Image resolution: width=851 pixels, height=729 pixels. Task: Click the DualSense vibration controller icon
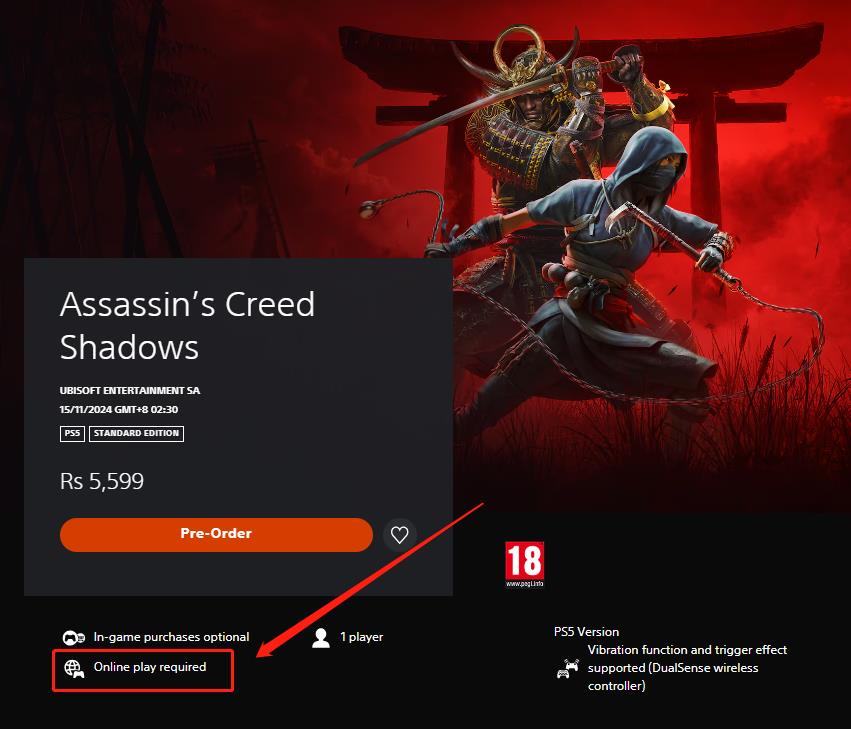568,668
